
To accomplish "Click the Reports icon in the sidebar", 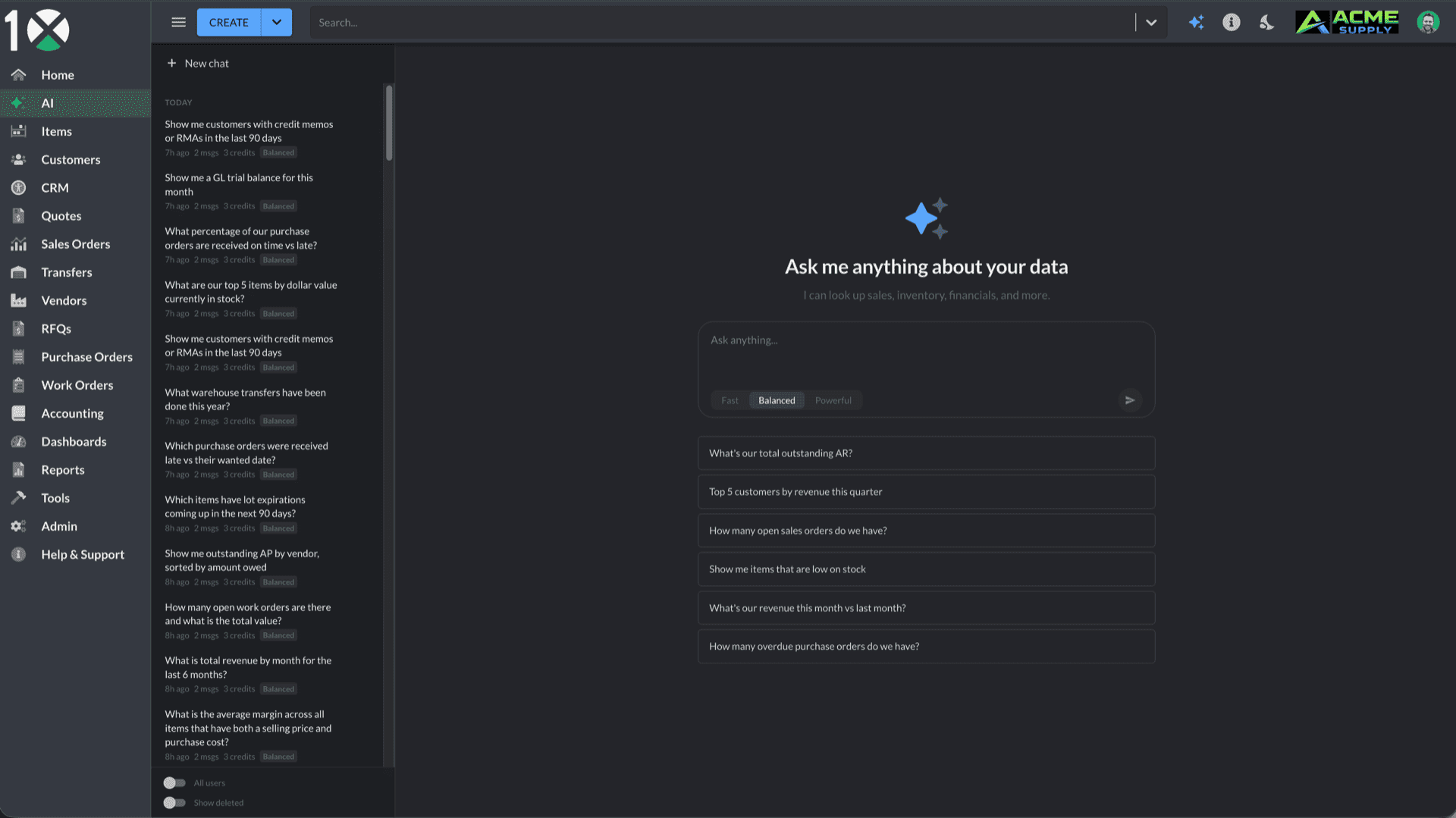I will click(18, 470).
